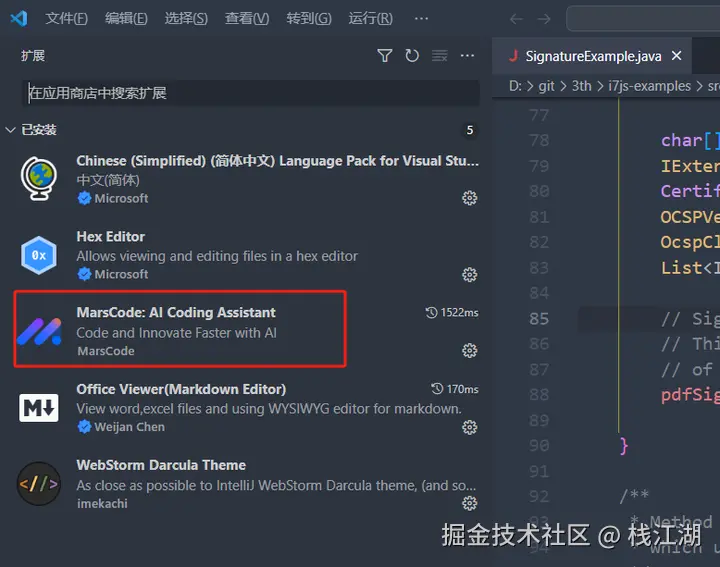720x567 pixels.
Task: Switch to the SignatureExample.java tab
Action: 593,56
